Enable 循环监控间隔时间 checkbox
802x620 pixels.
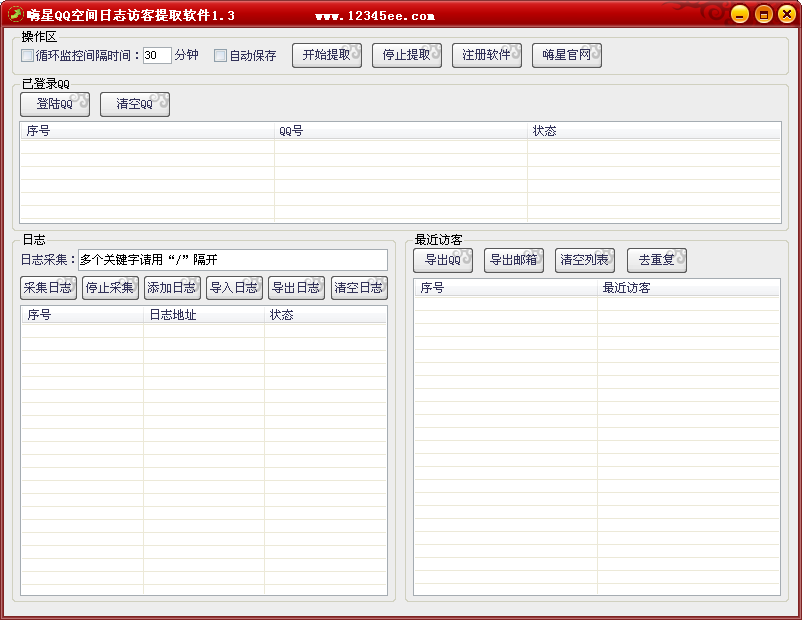pos(27,55)
